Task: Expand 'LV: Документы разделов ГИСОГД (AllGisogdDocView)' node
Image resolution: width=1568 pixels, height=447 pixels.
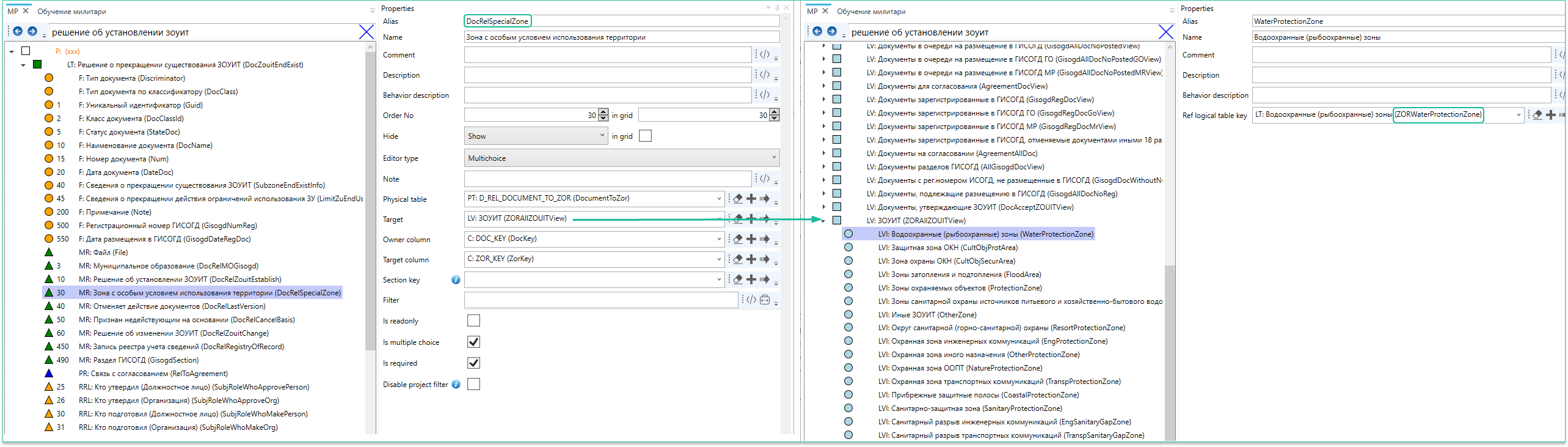Action: (x=823, y=167)
